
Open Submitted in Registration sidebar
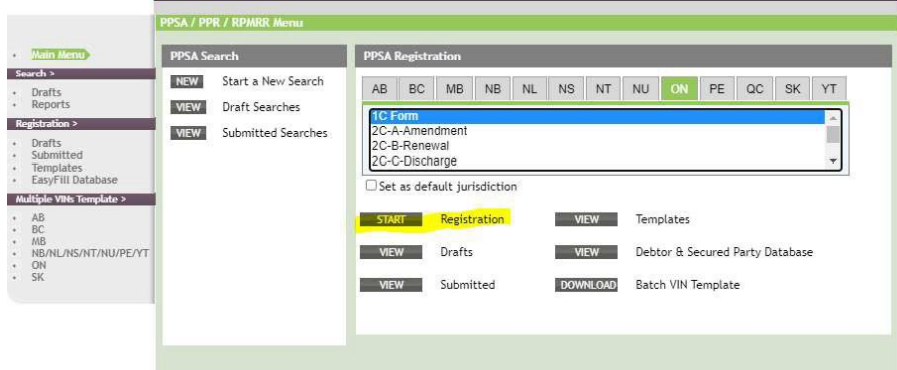57,155
